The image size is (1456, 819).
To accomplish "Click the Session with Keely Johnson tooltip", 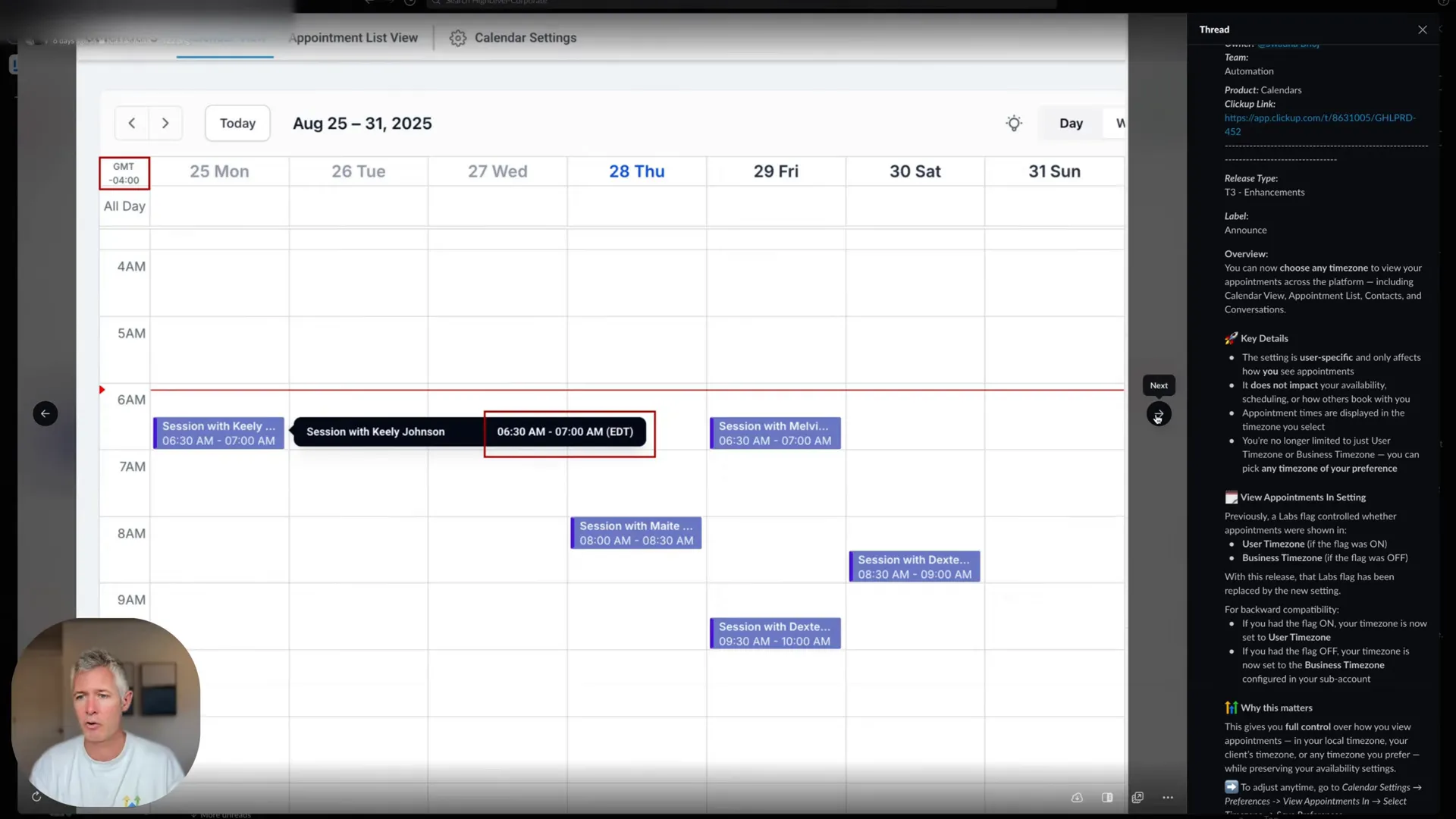I will (375, 431).
